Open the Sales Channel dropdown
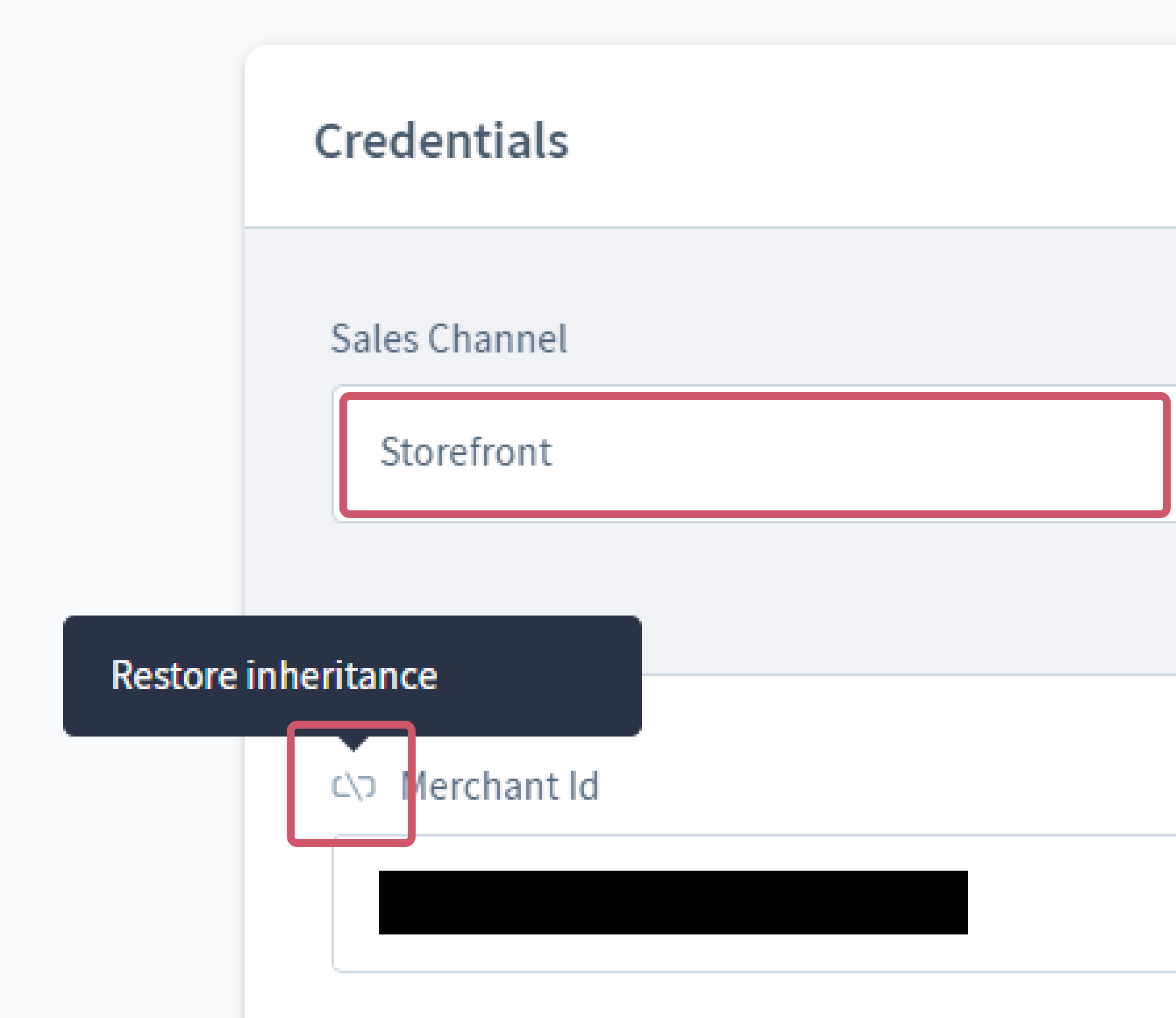The height and width of the screenshot is (1018, 1176). point(754,454)
